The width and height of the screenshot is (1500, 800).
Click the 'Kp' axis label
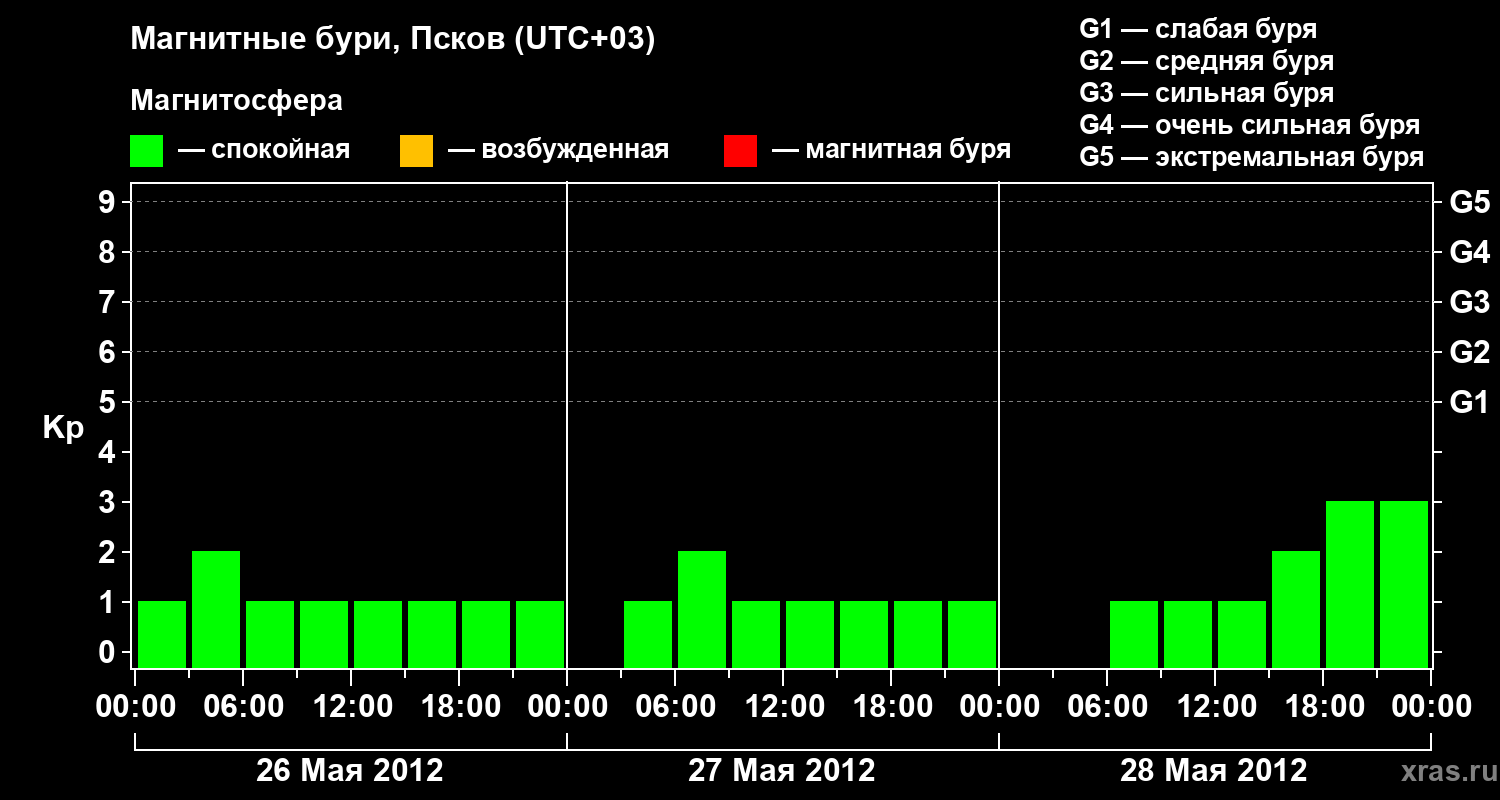(x=63, y=428)
